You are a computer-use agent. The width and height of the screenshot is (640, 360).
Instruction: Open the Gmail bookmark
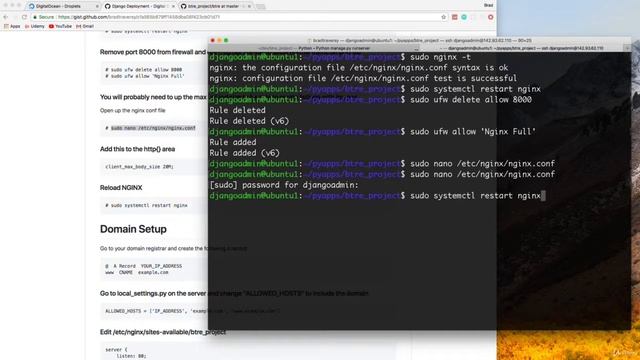85,26
